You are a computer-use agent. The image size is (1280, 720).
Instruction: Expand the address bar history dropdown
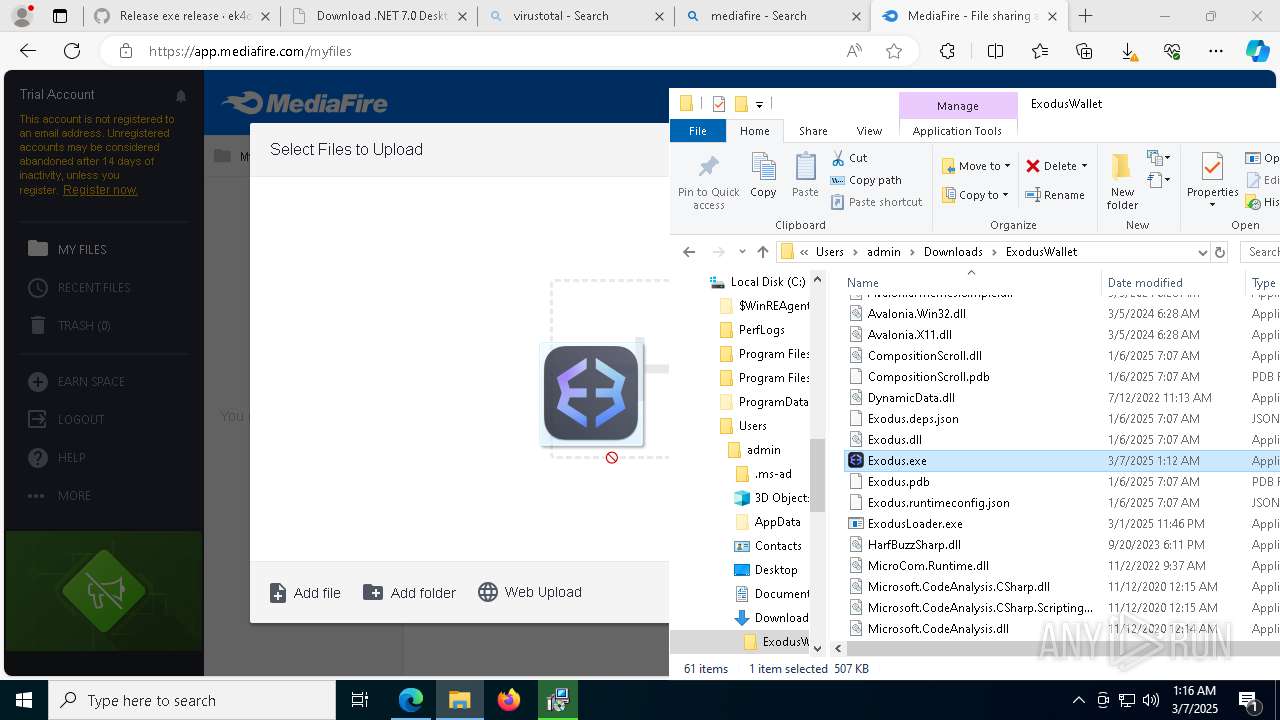[1202, 252]
